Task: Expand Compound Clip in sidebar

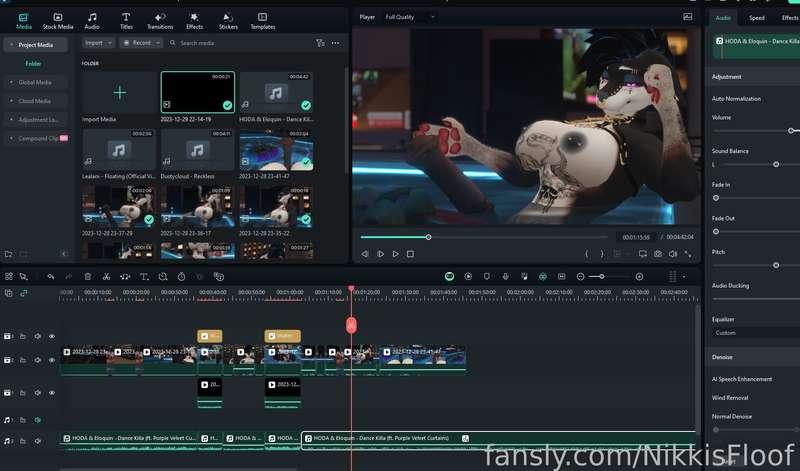Action: click(x=12, y=138)
